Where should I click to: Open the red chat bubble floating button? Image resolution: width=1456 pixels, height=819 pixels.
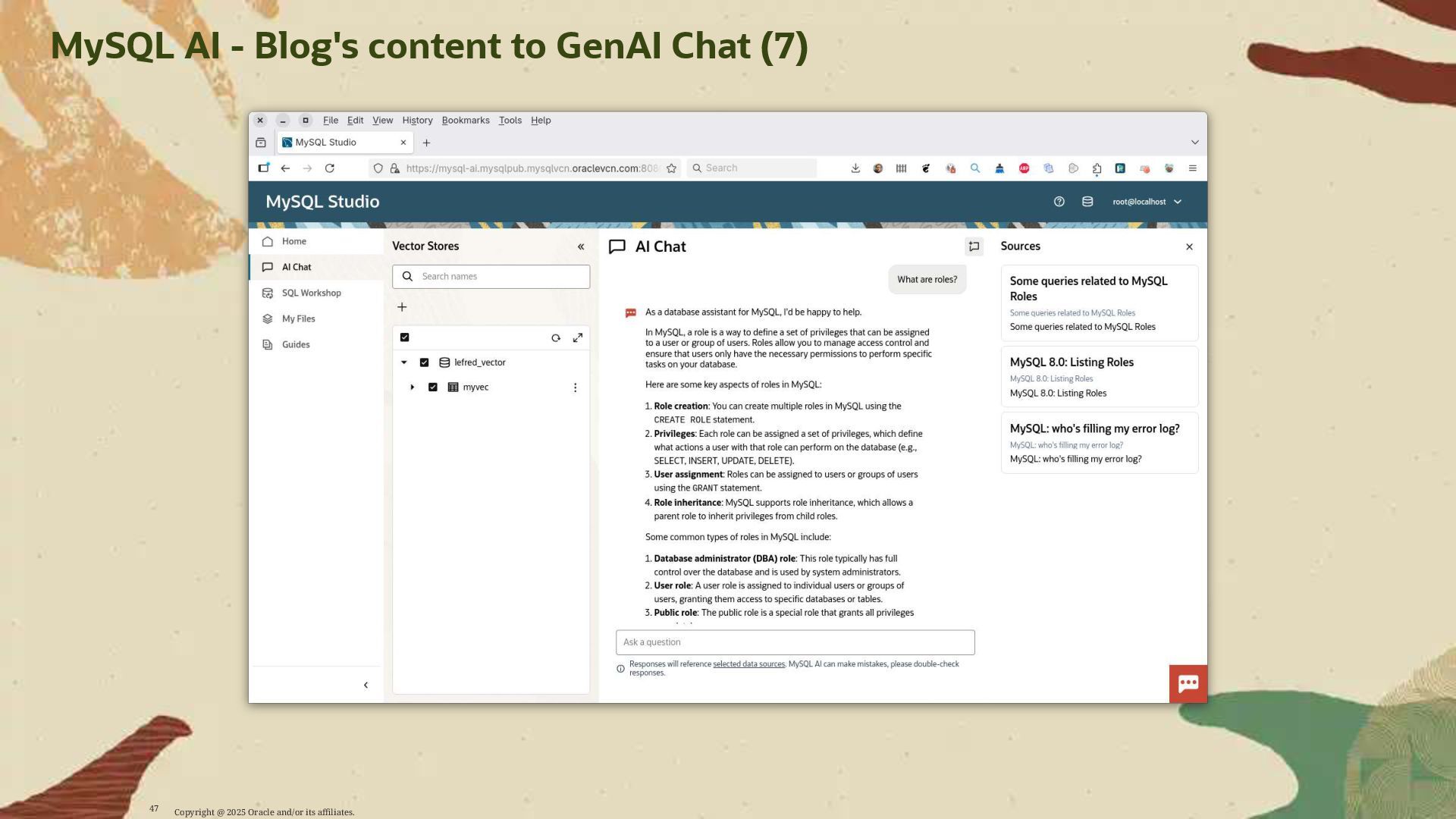point(1188,683)
